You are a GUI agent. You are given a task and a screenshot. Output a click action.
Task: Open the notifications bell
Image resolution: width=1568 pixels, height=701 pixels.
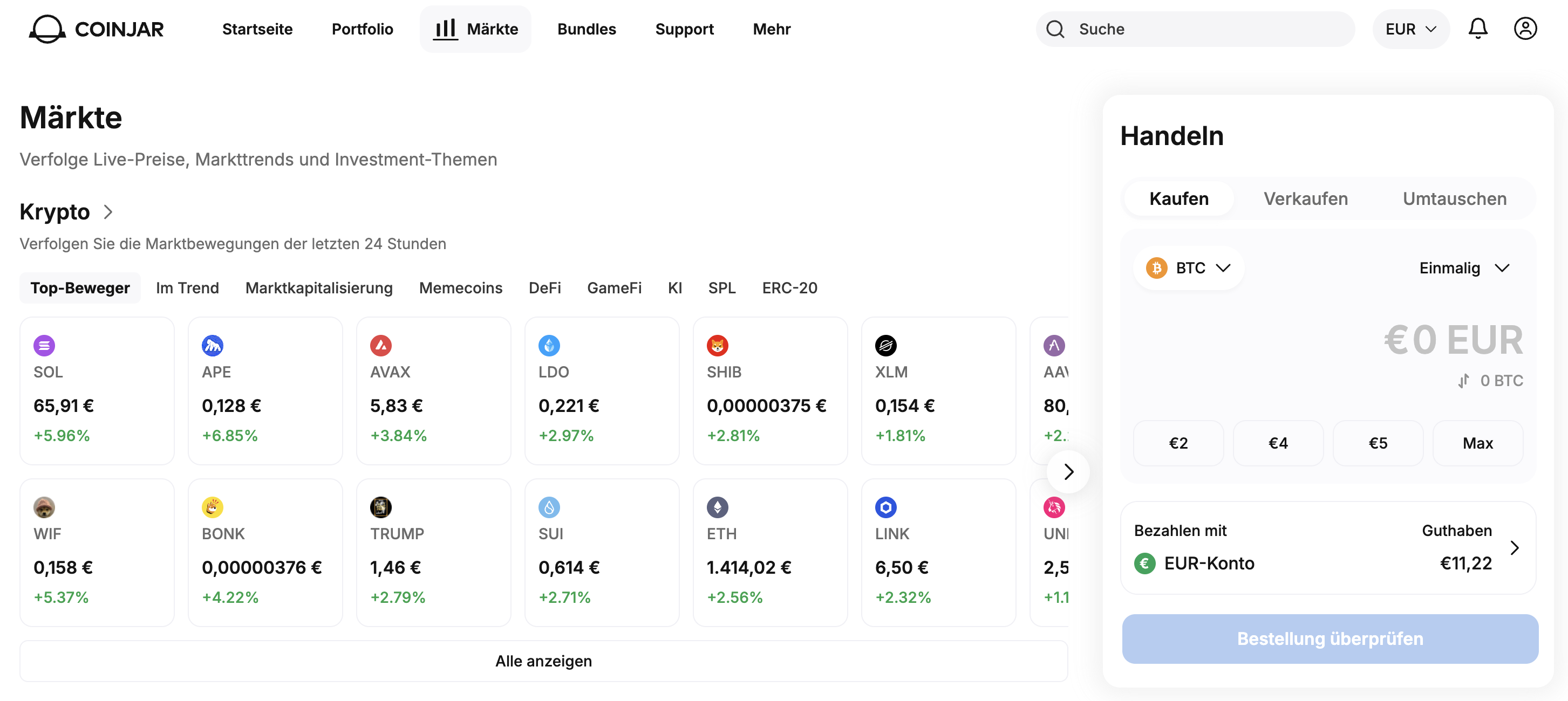point(1477,29)
